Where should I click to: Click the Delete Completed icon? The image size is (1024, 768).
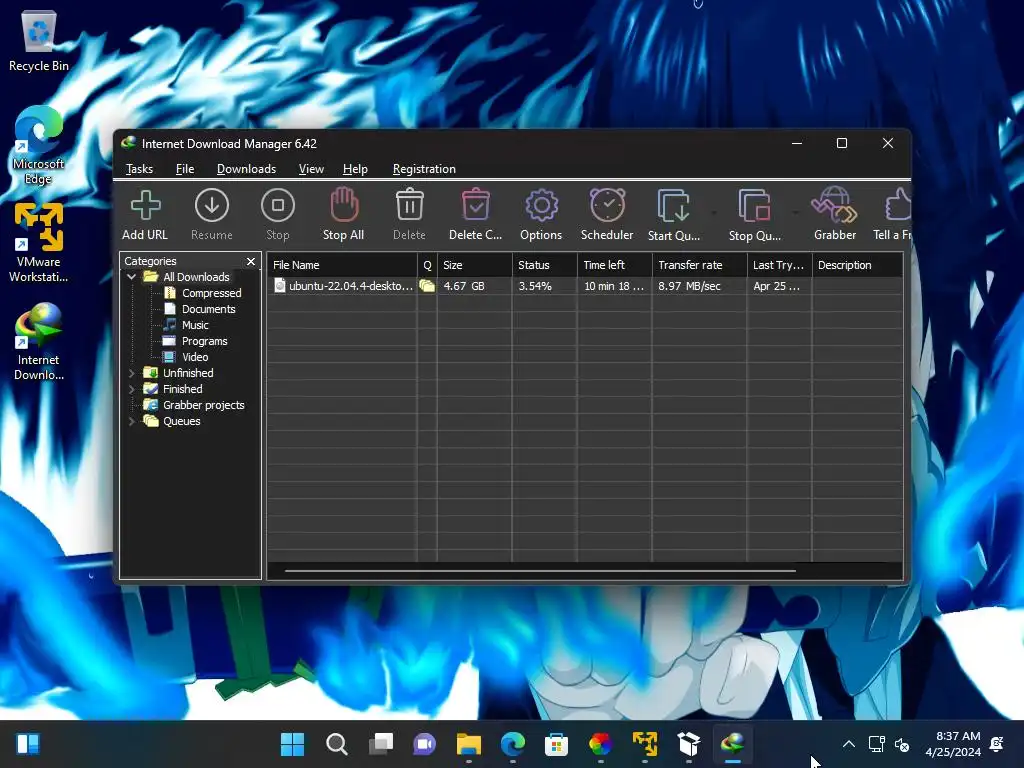click(x=475, y=205)
